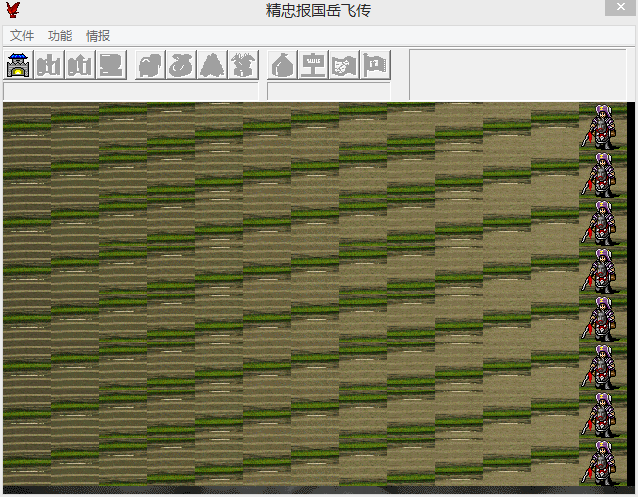This screenshot has height=497, width=638.
Task: Click the grayed elephant-shaped toolbar icon
Action: click(150, 65)
